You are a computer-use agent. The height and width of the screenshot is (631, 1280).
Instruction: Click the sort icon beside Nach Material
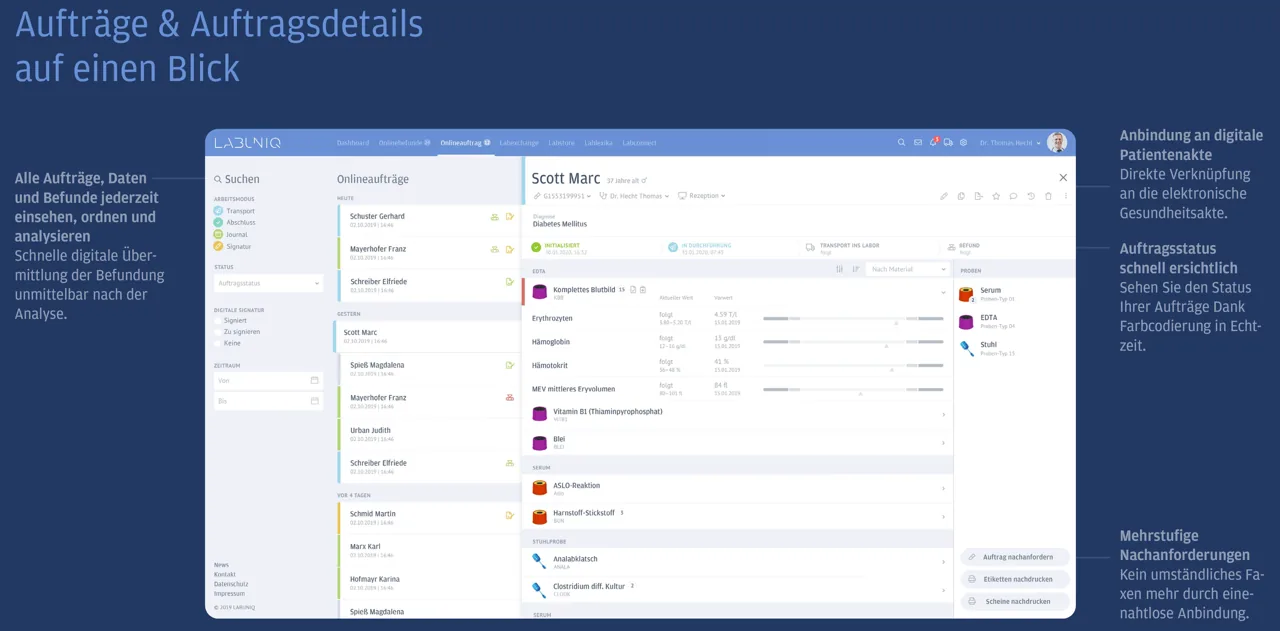point(855,269)
